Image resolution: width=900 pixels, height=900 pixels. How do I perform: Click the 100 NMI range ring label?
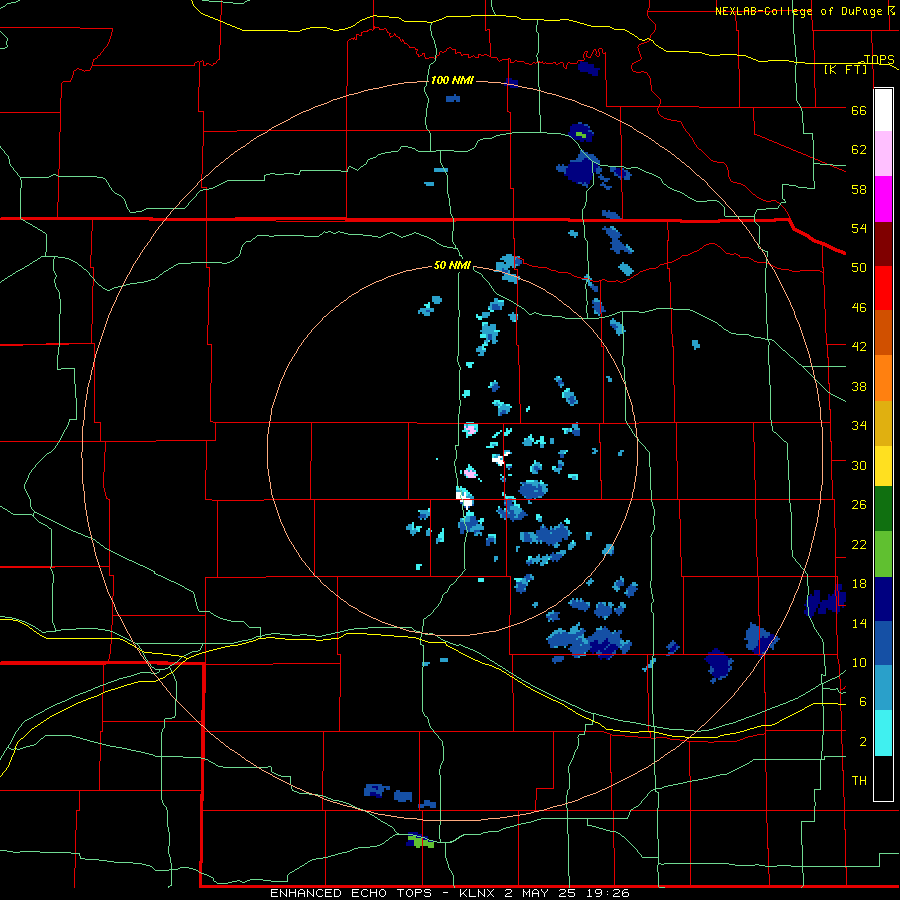(x=452, y=80)
